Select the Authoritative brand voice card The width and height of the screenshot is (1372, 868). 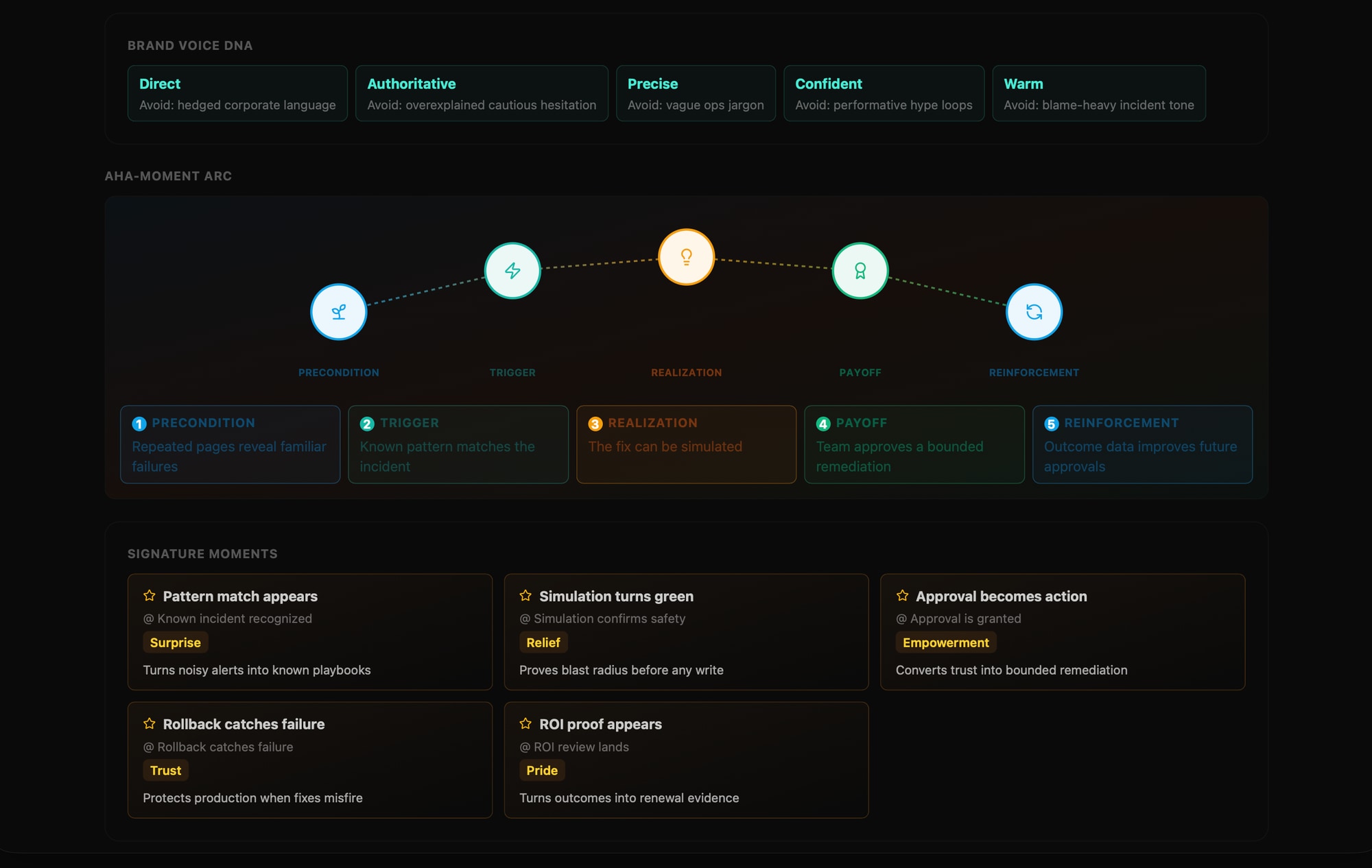tap(482, 93)
